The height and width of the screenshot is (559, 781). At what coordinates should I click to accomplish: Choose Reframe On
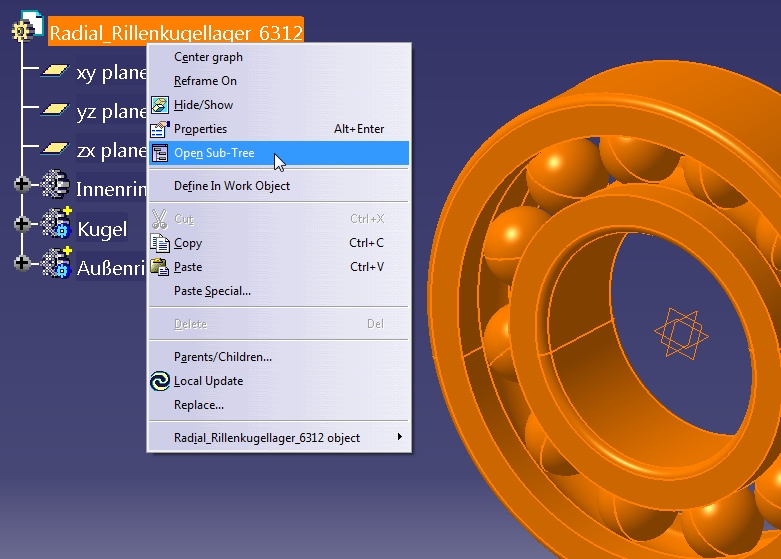[x=279, y=81]
